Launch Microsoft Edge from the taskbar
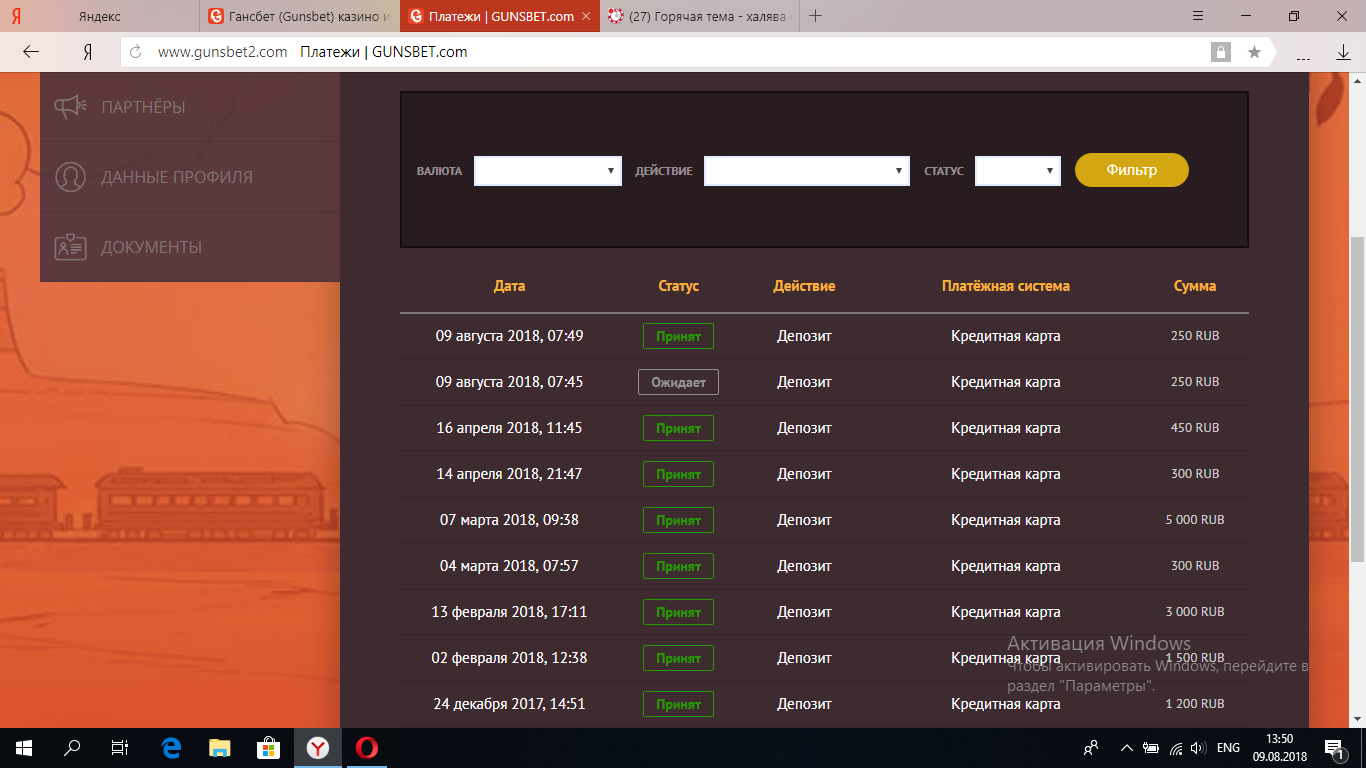This screenshot has height=768, width=1366. click(x=171, y=747)
